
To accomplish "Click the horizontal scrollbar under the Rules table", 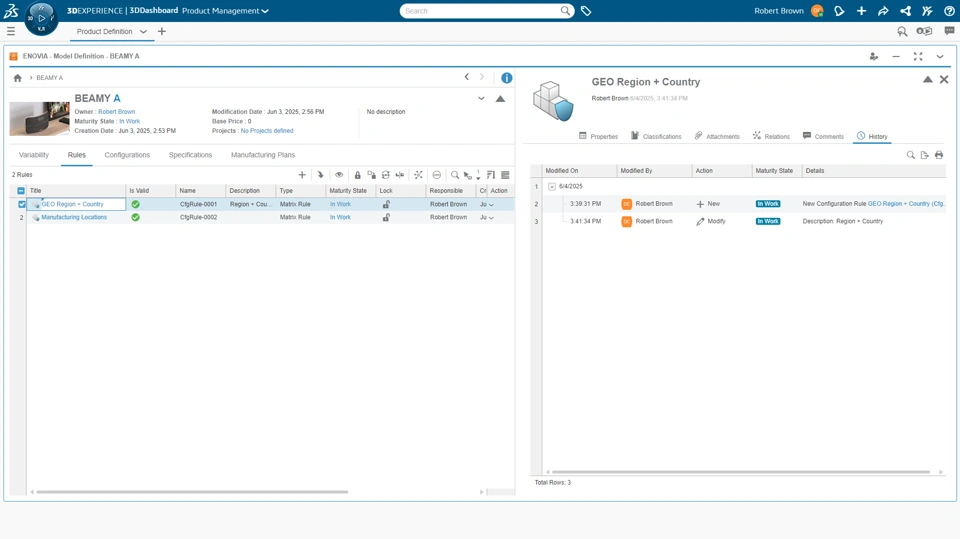I will pos(192,492).
